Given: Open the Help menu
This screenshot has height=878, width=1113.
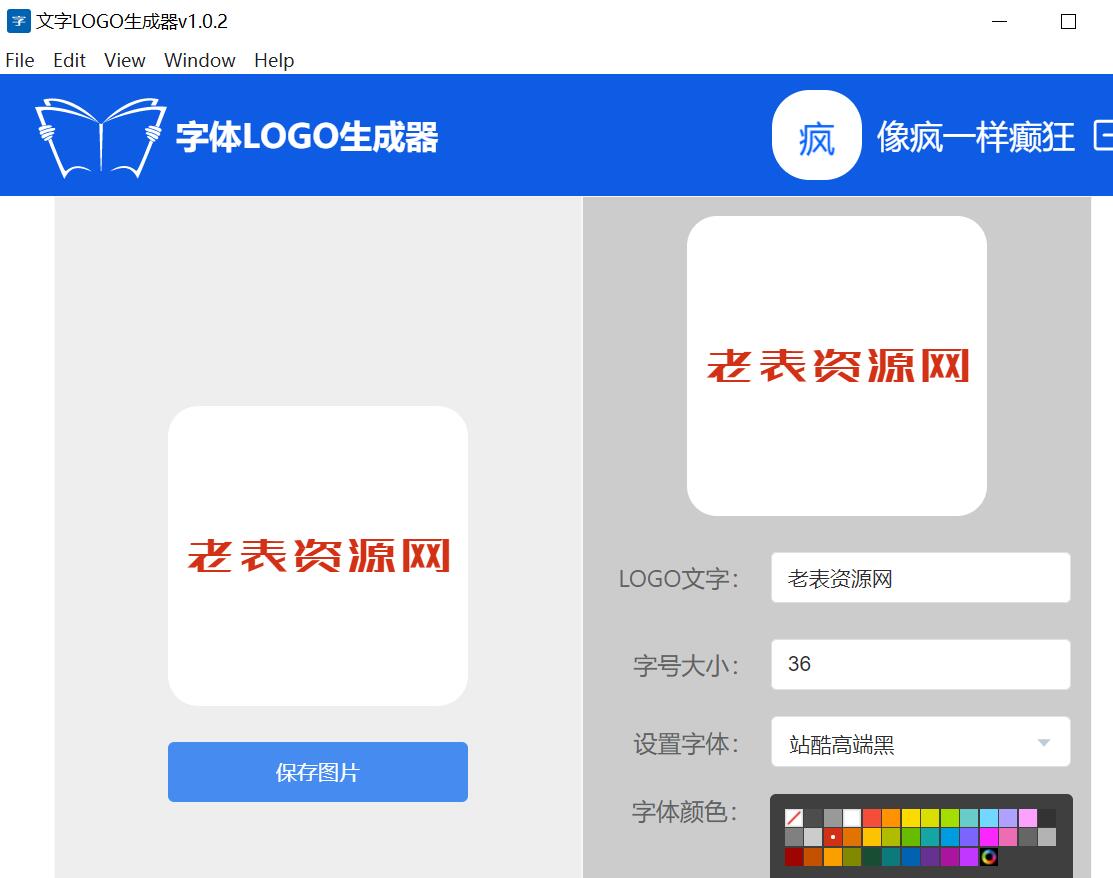Looking at the screenshot, I should (x=274, y=60).
